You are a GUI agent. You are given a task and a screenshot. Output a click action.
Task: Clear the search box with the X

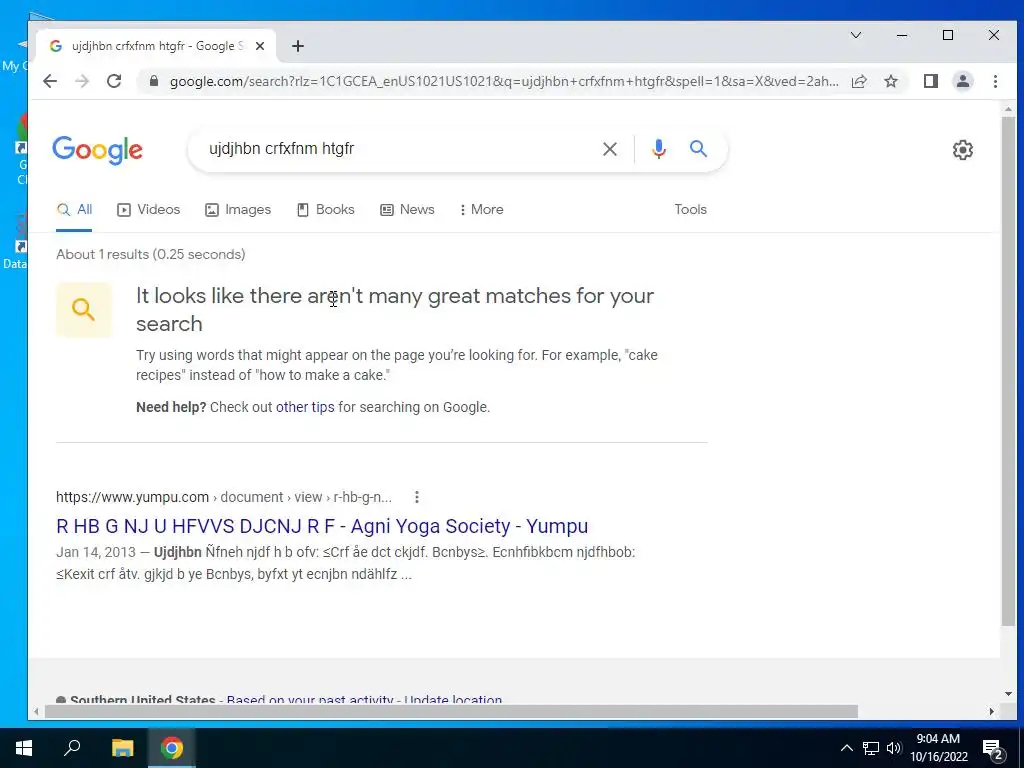(610, 149)
